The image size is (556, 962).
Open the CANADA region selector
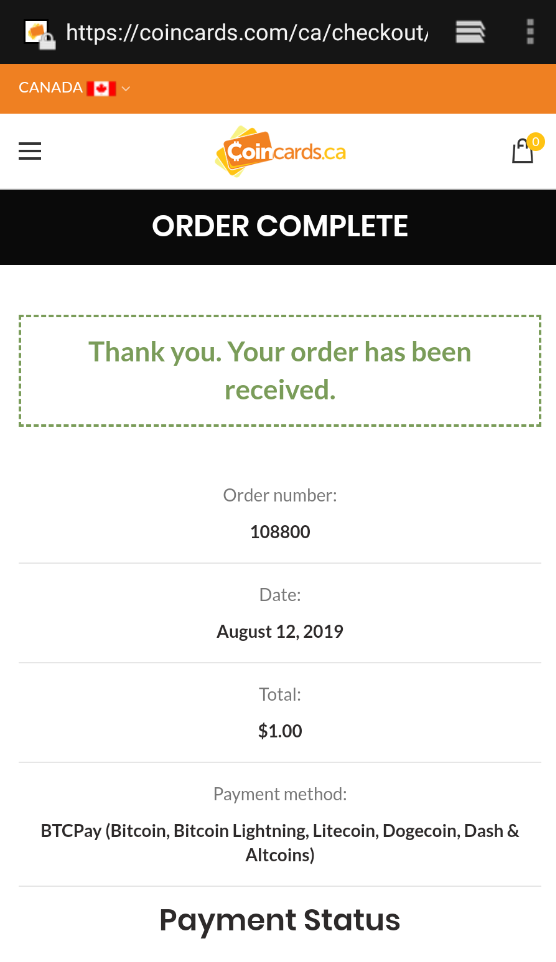click(x=74, y=88)
